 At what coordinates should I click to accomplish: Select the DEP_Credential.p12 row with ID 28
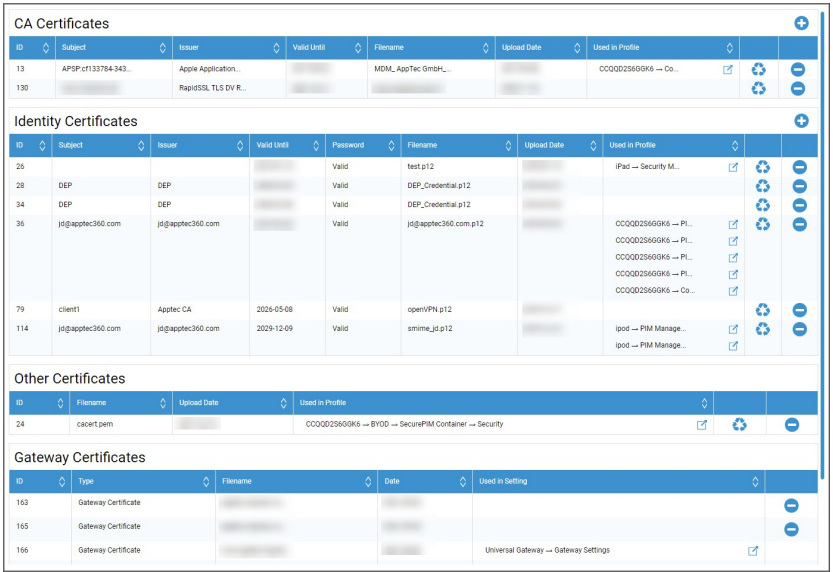click(438, 186)
